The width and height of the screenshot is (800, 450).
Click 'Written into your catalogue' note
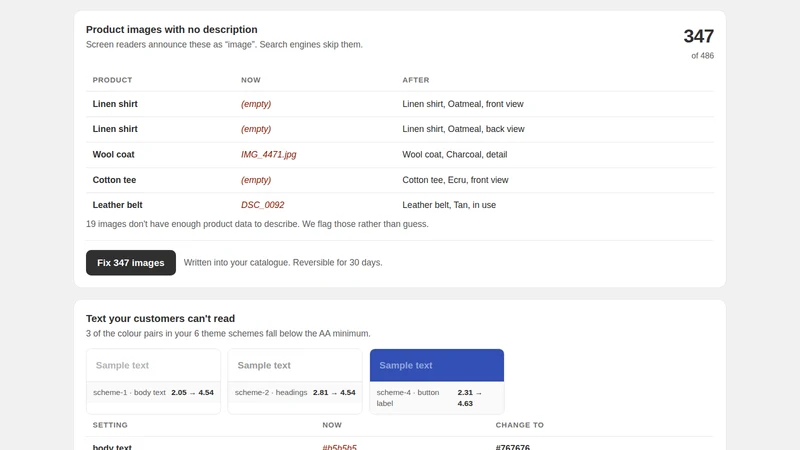coord(283,263)
